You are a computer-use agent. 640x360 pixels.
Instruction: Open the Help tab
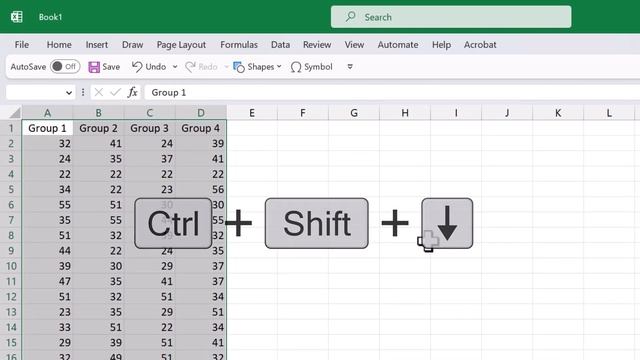(x=441, y=44)
